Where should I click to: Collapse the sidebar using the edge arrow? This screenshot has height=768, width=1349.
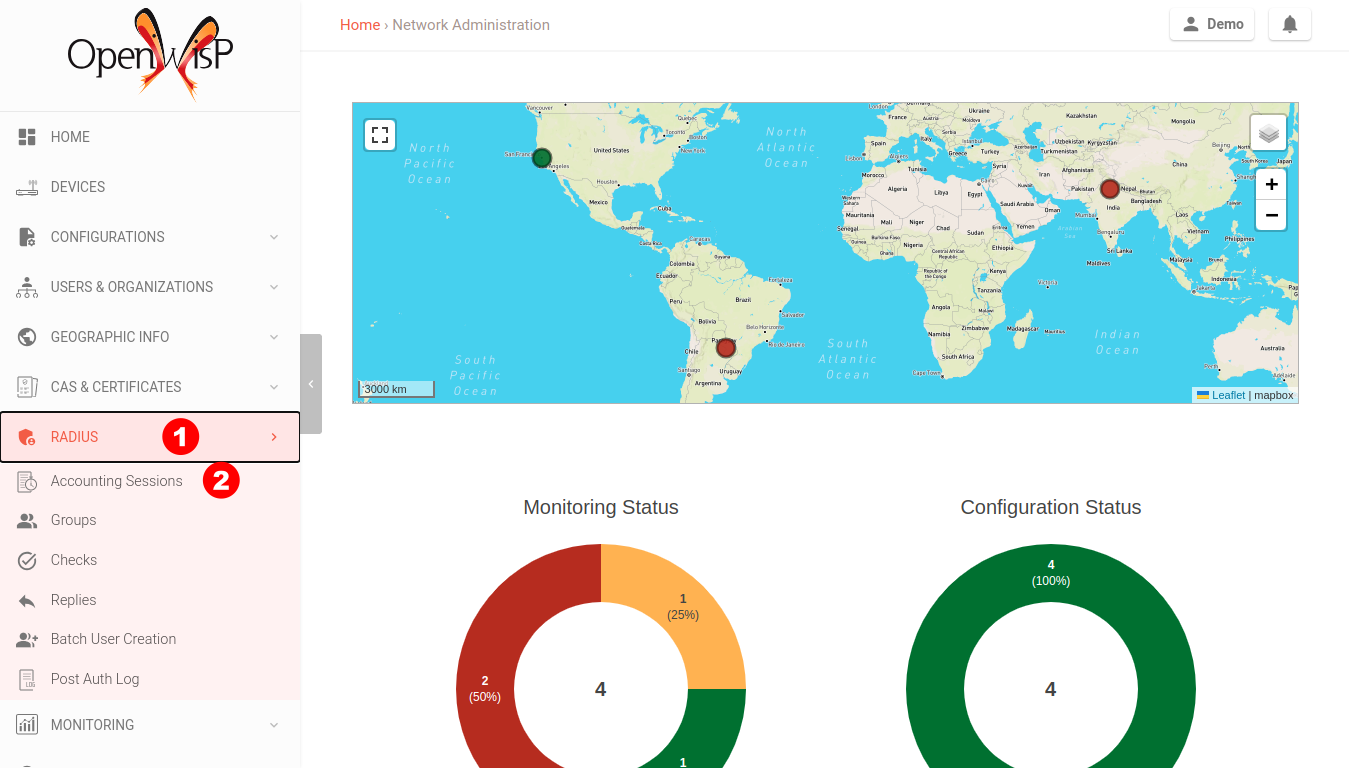coord(311,383)
